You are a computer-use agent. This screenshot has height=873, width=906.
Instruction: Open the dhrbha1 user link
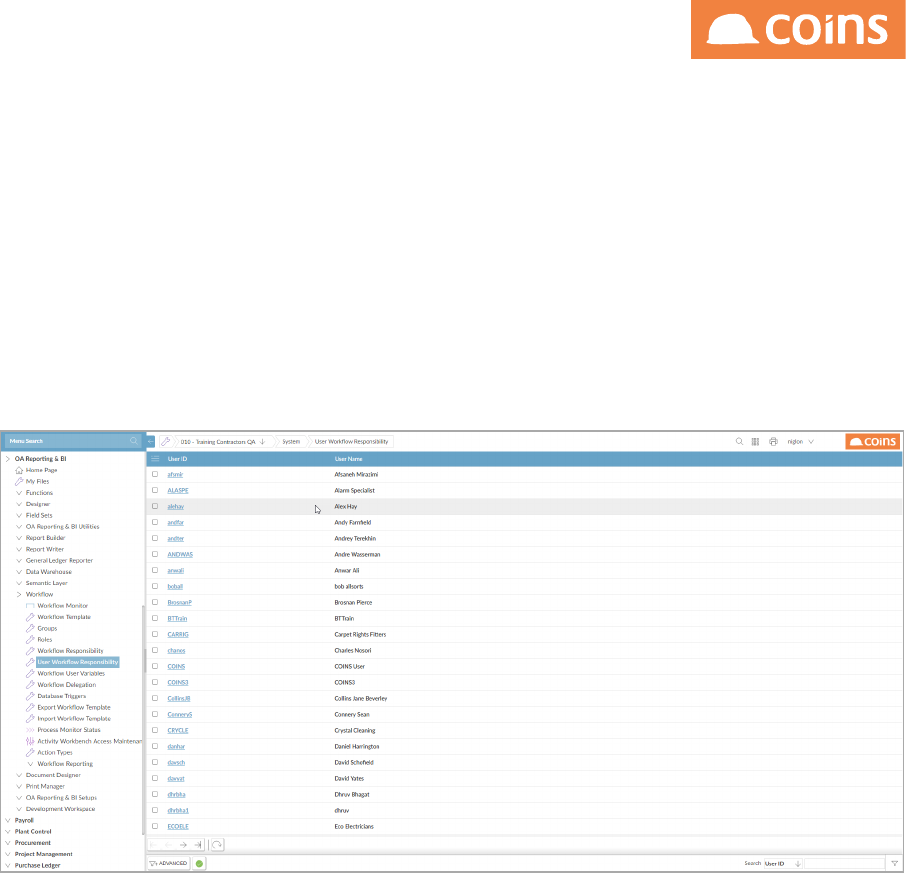tap(178, 810)
